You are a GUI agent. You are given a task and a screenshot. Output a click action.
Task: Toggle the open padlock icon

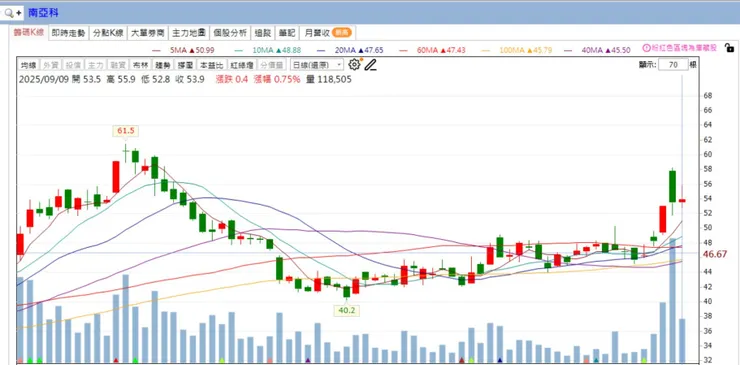[x=730, y=48]
